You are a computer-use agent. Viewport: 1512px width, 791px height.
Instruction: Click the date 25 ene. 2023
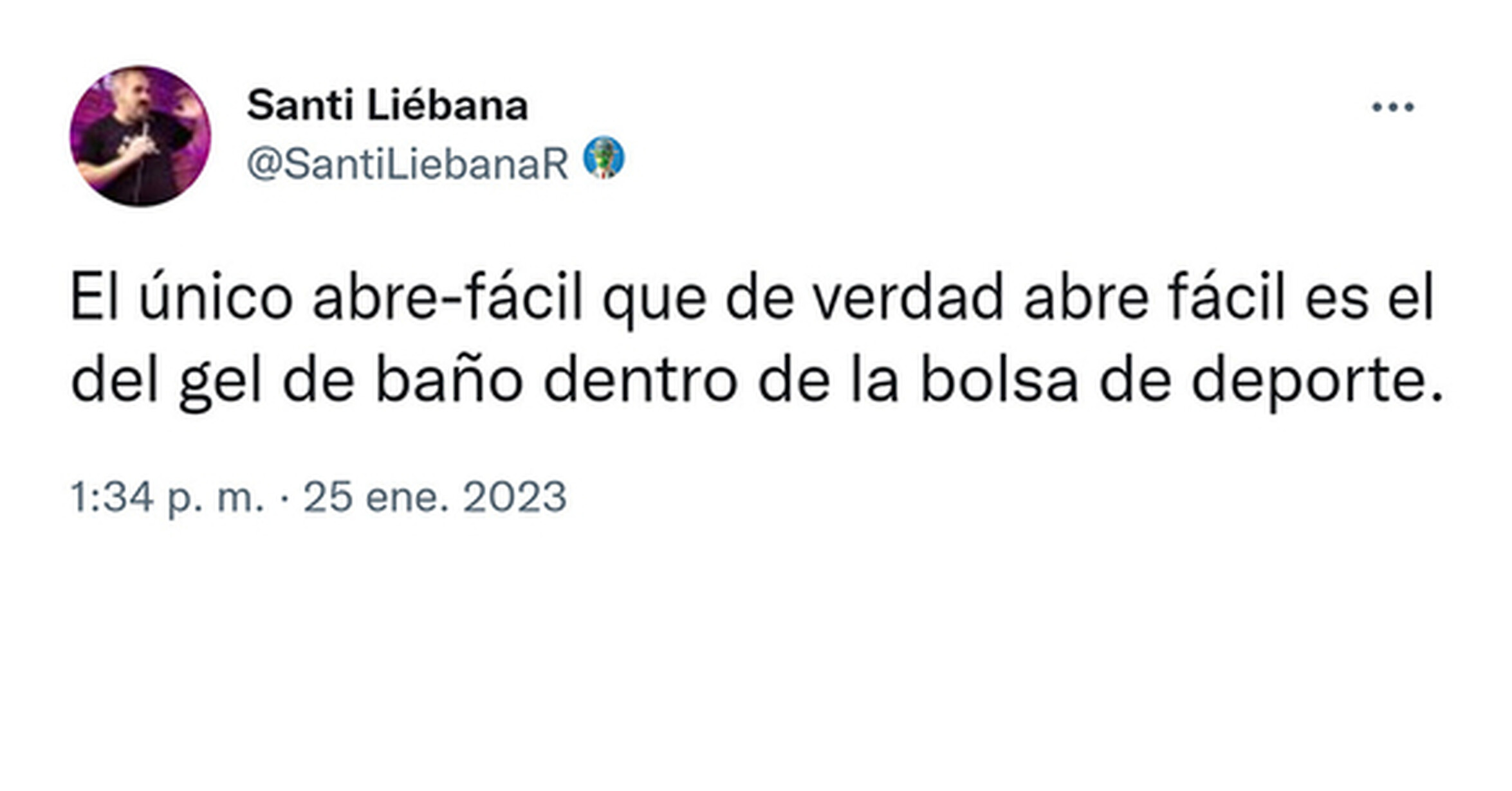[435, 497]
